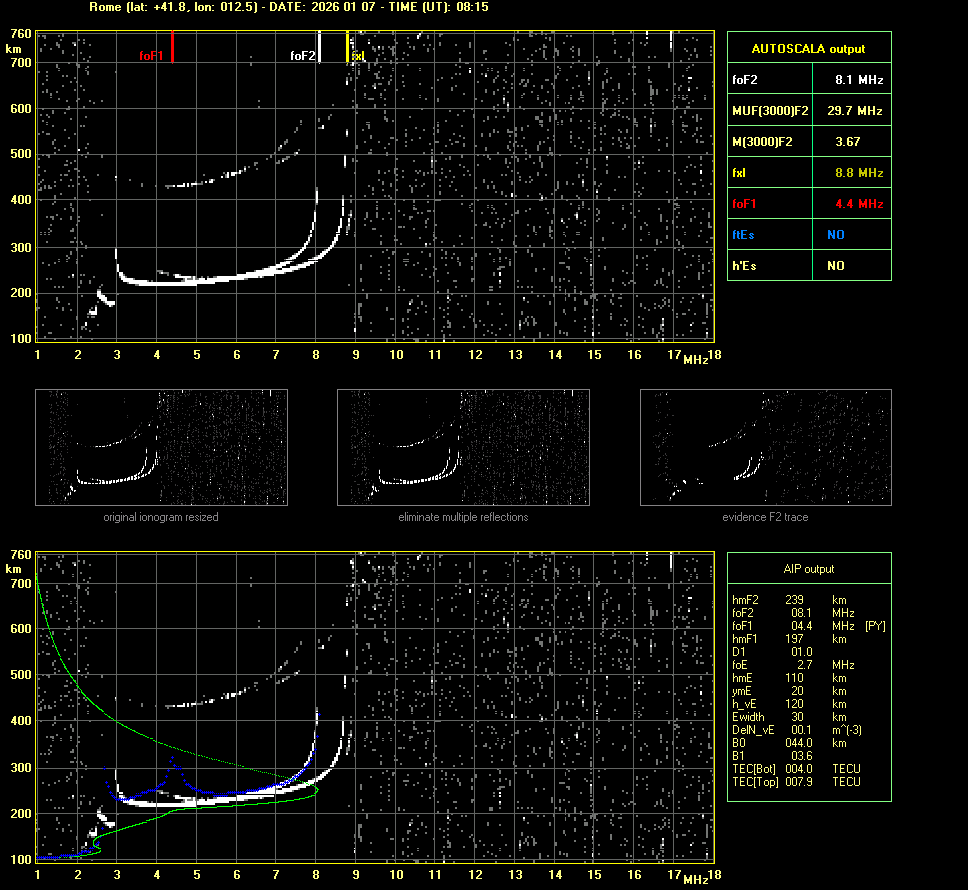Click the h'Es NO value
The height and width of the screenshot is (890, 968).
point(835,266)
